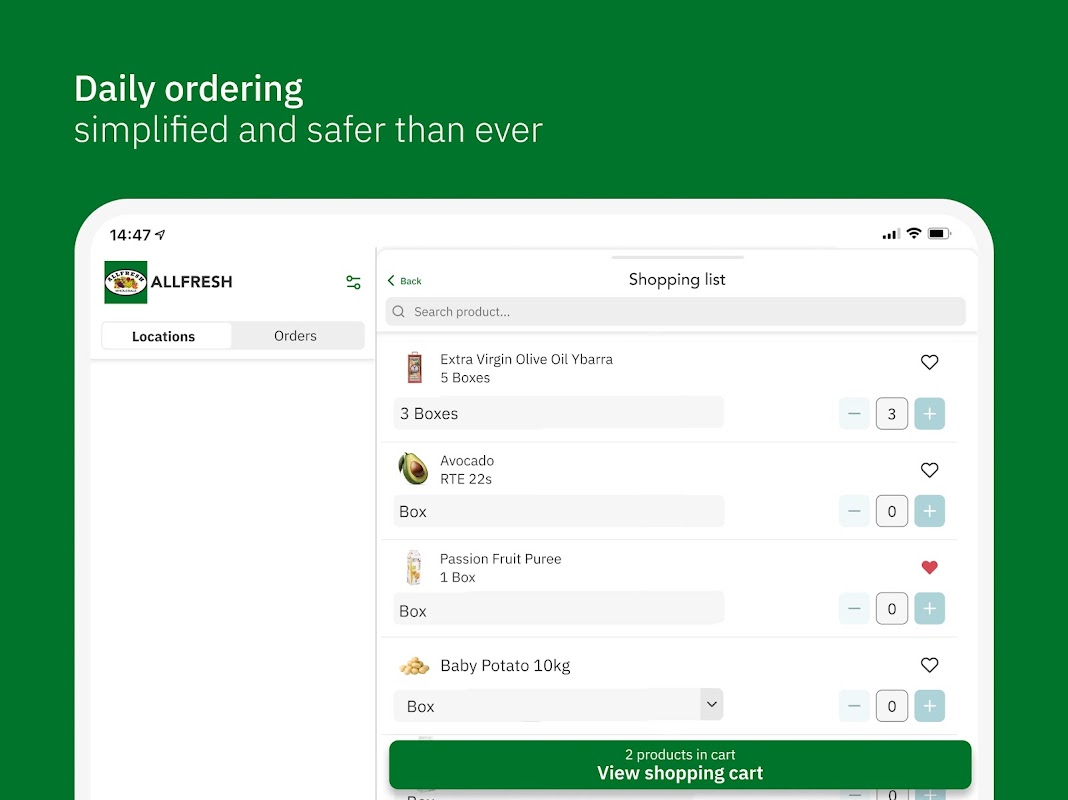This screenshot has width=1068, height=800.
Task: Tap the passion fruit puree carton thumbnail
Action: (x=413, y=567)
